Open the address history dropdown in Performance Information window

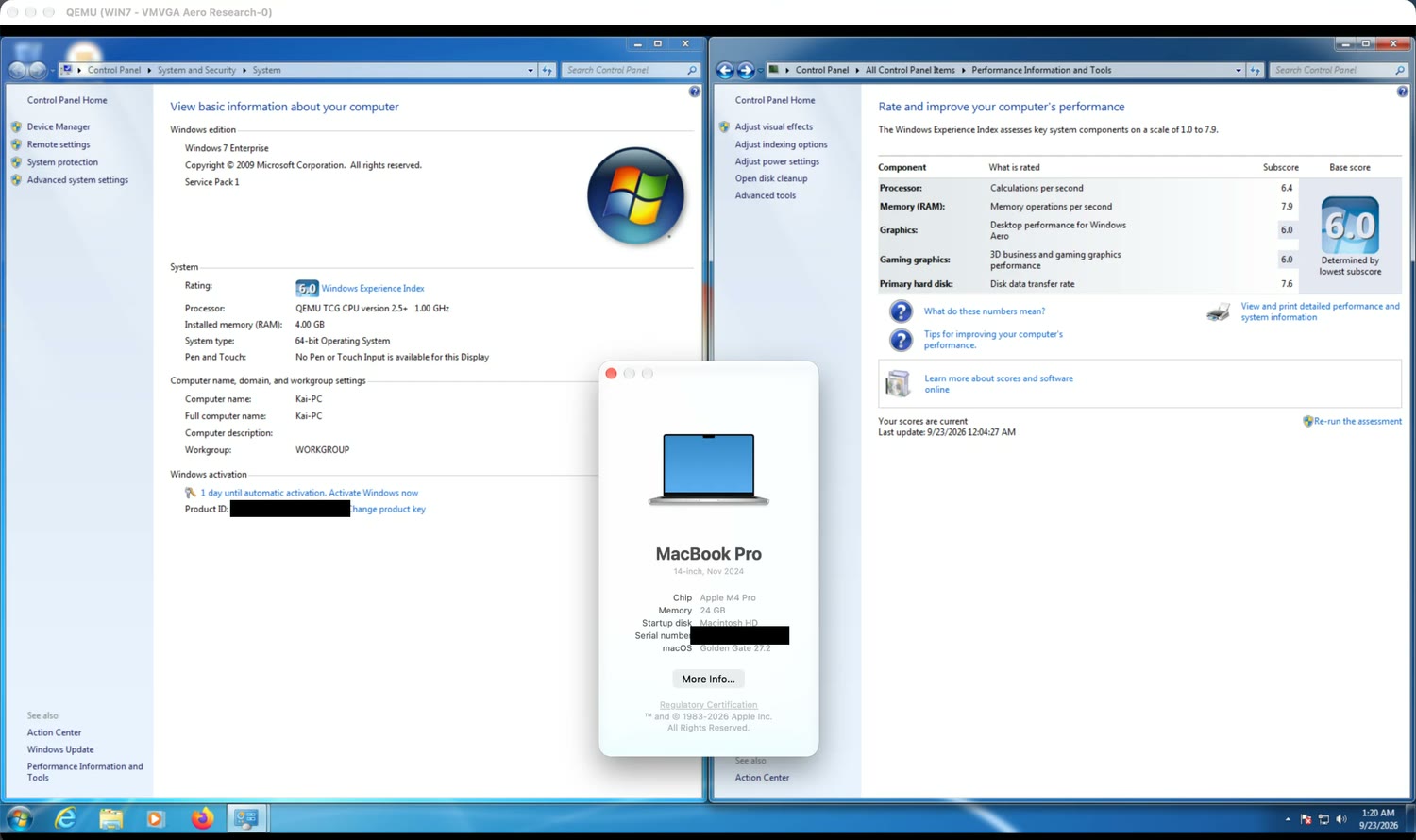[1239, 70]
